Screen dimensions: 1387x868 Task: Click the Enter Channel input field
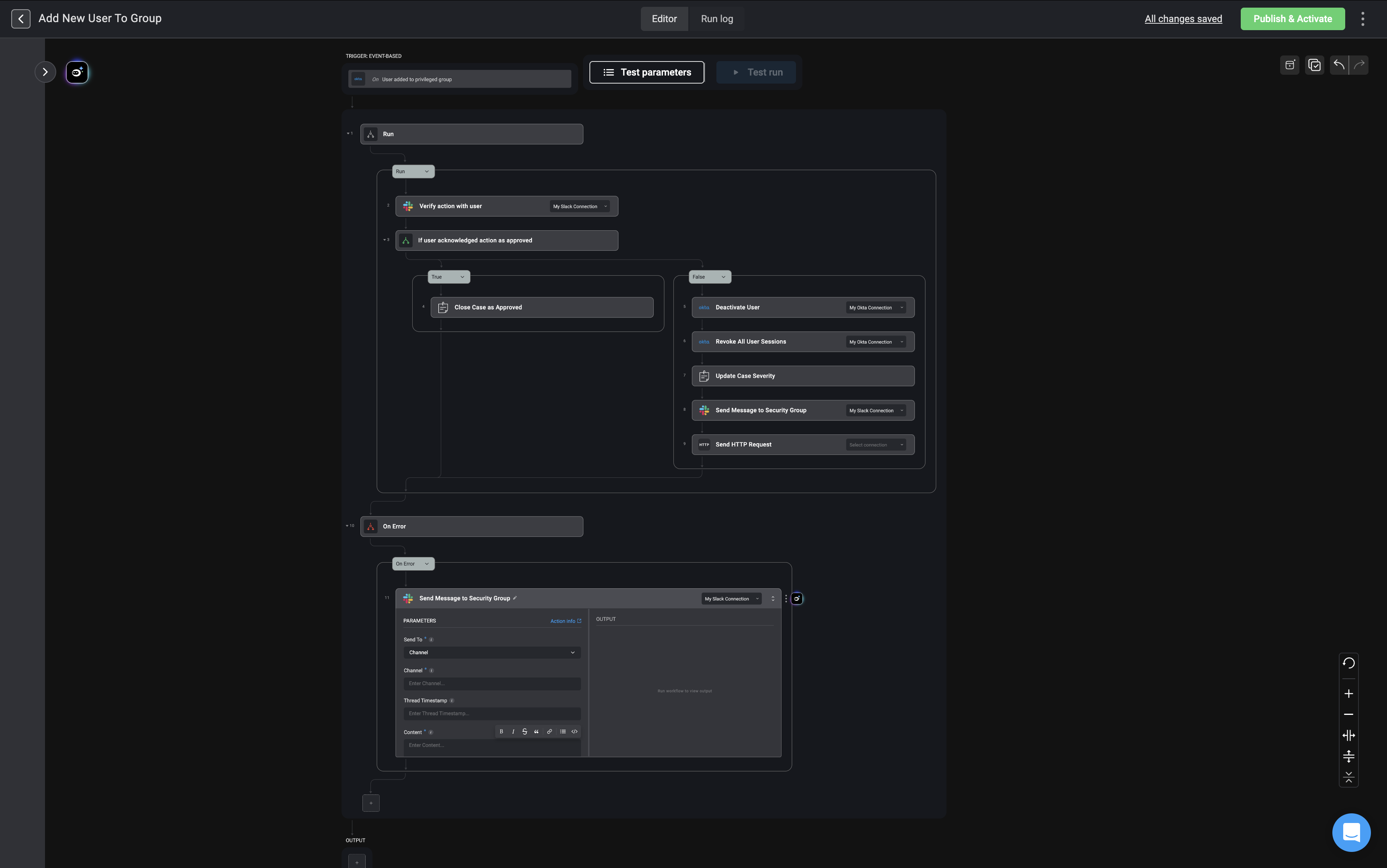[492, 684]
